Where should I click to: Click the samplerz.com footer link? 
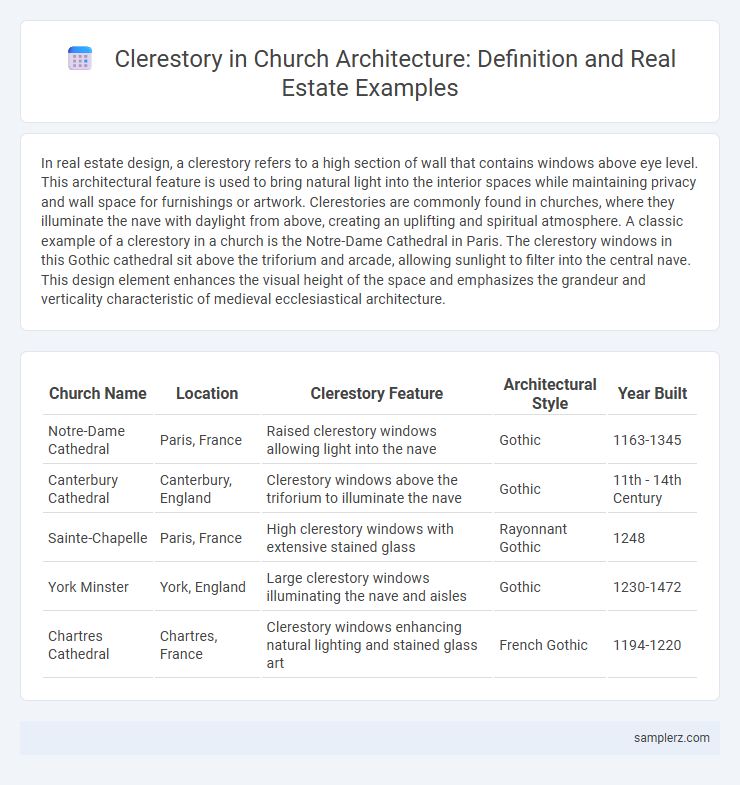671,737
